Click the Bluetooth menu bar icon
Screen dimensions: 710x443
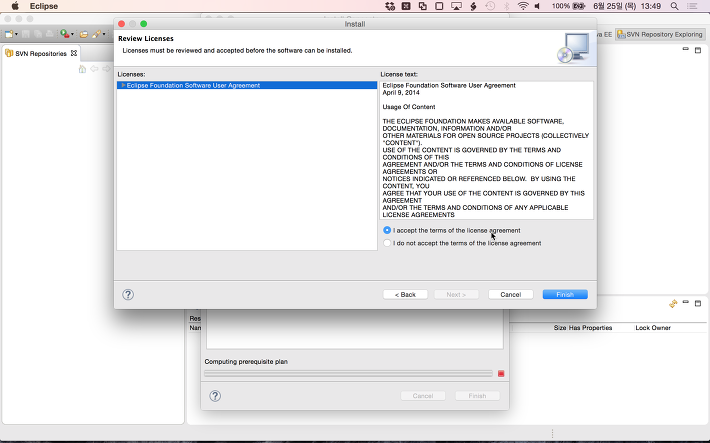(507, 6)
